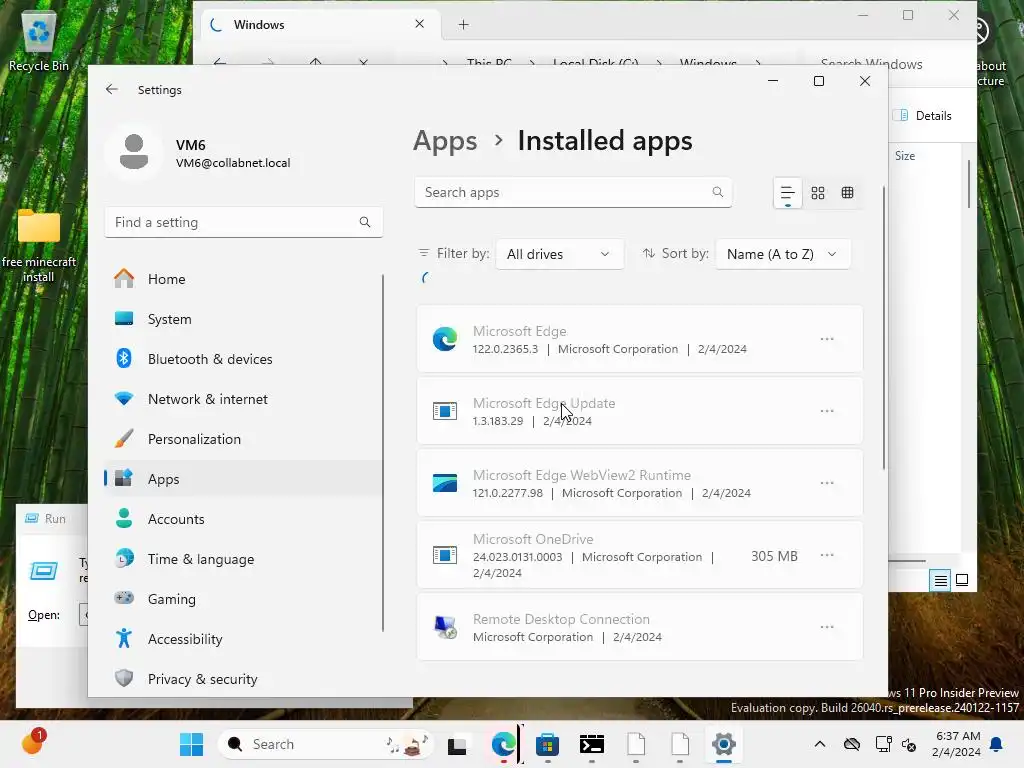Open System settings

tap(243, 319)
